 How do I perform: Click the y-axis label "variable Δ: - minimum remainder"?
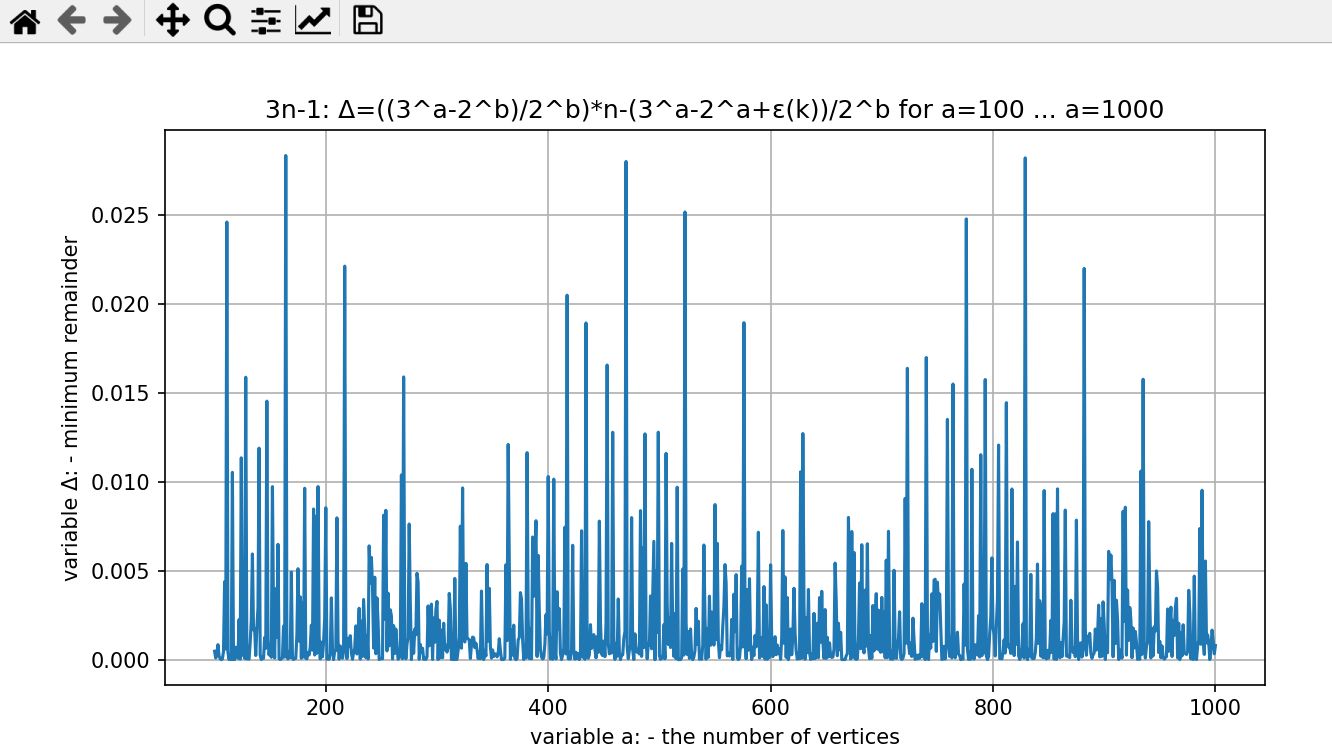click(71, 408)
